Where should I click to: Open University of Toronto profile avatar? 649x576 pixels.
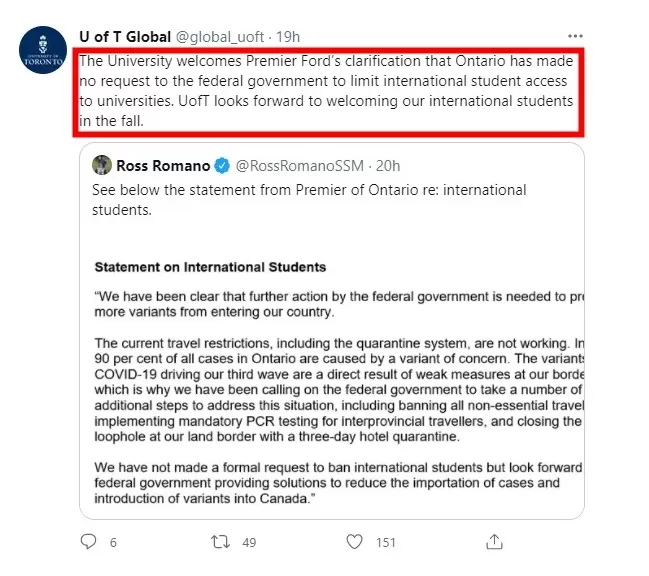[x=43, y=50]
